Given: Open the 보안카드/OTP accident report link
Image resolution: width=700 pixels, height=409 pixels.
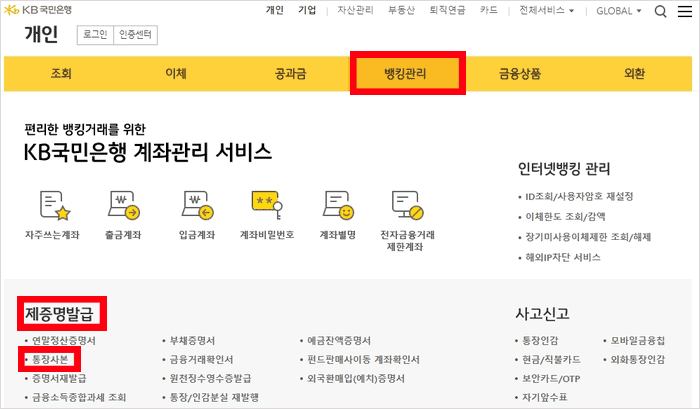Looking at the screenshot, I should click(x=551, y=379).
